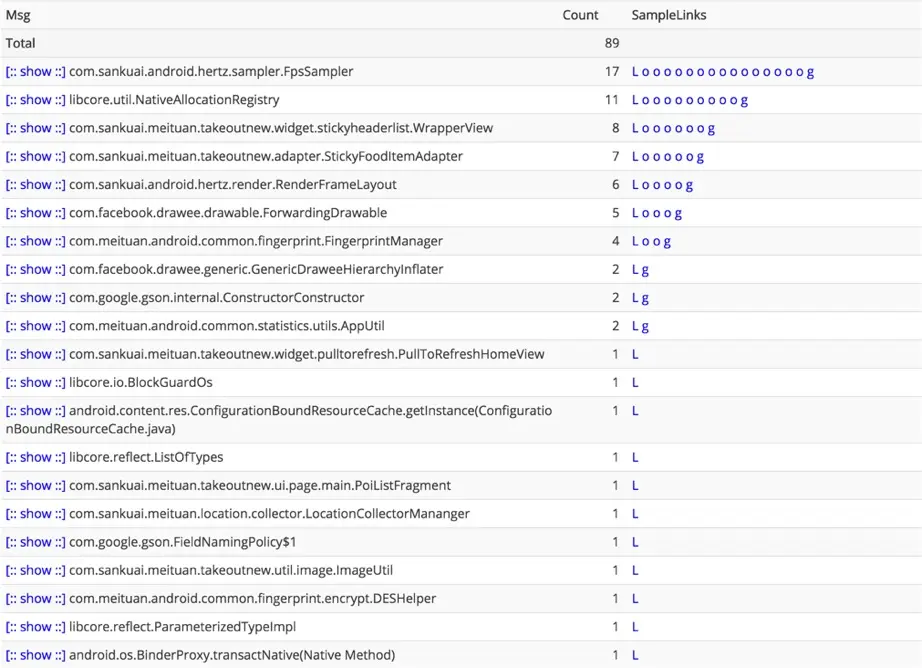Show details for BinderProxy.transactNative row

coord(35,655)
